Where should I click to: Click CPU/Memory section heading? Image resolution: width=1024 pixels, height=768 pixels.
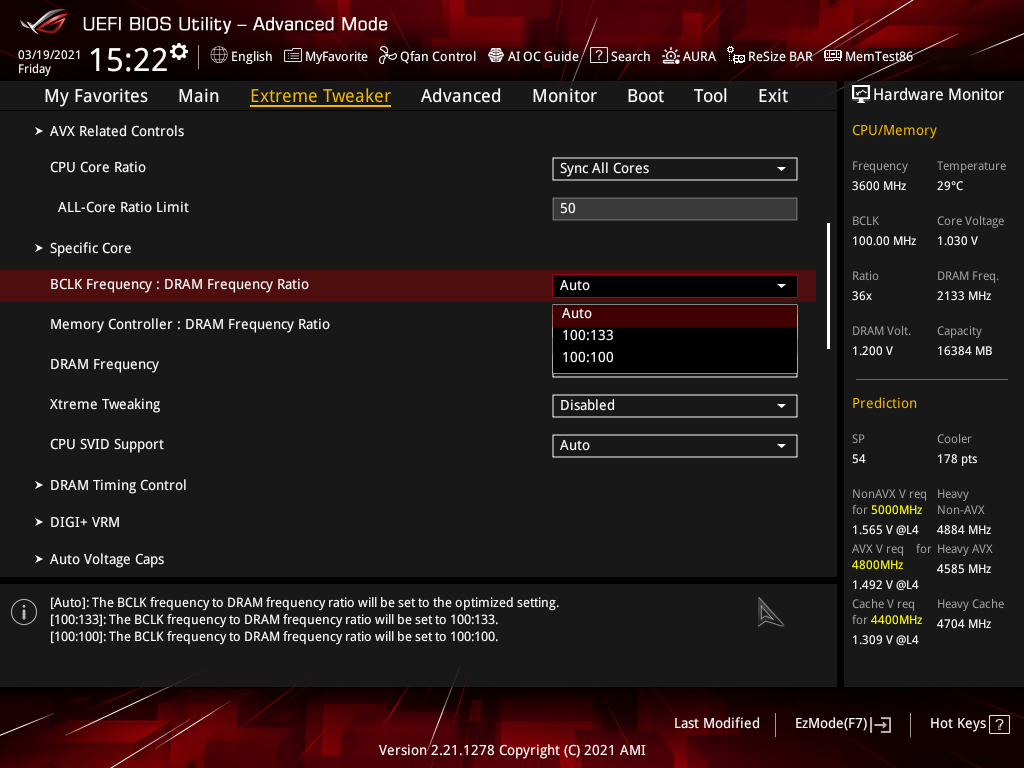click(894, 131)
